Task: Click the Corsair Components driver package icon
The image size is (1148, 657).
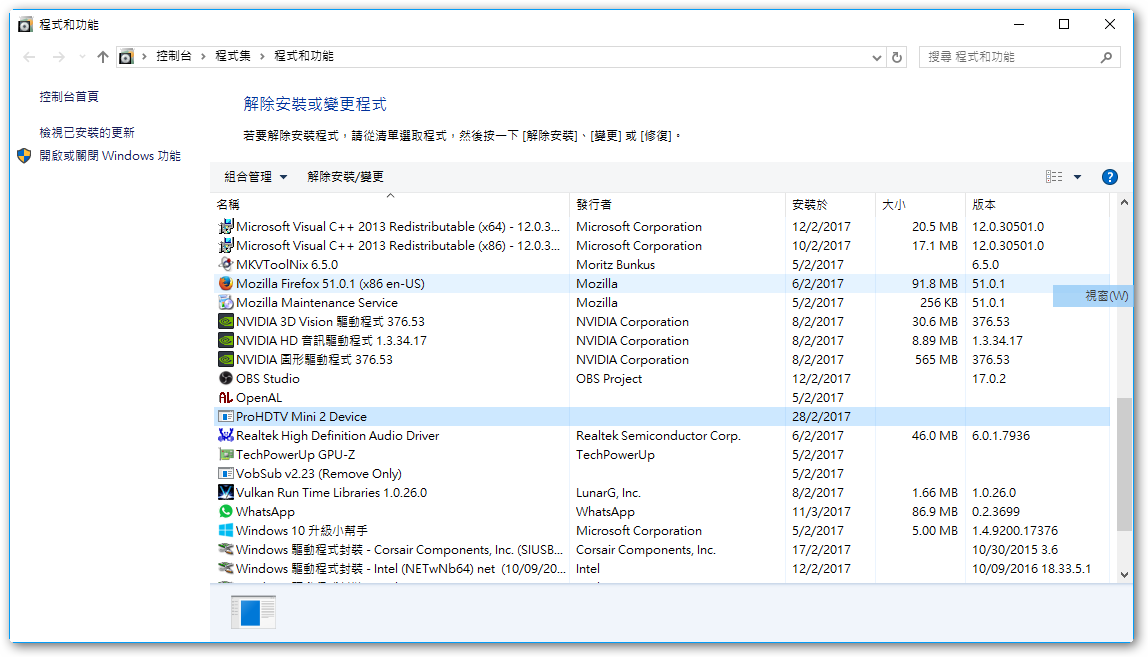Action: (x=226, y=549)
